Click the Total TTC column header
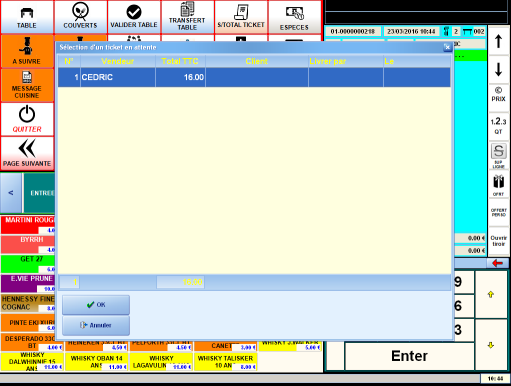This screenshot has width=511, height=386. tap(180, 61)
